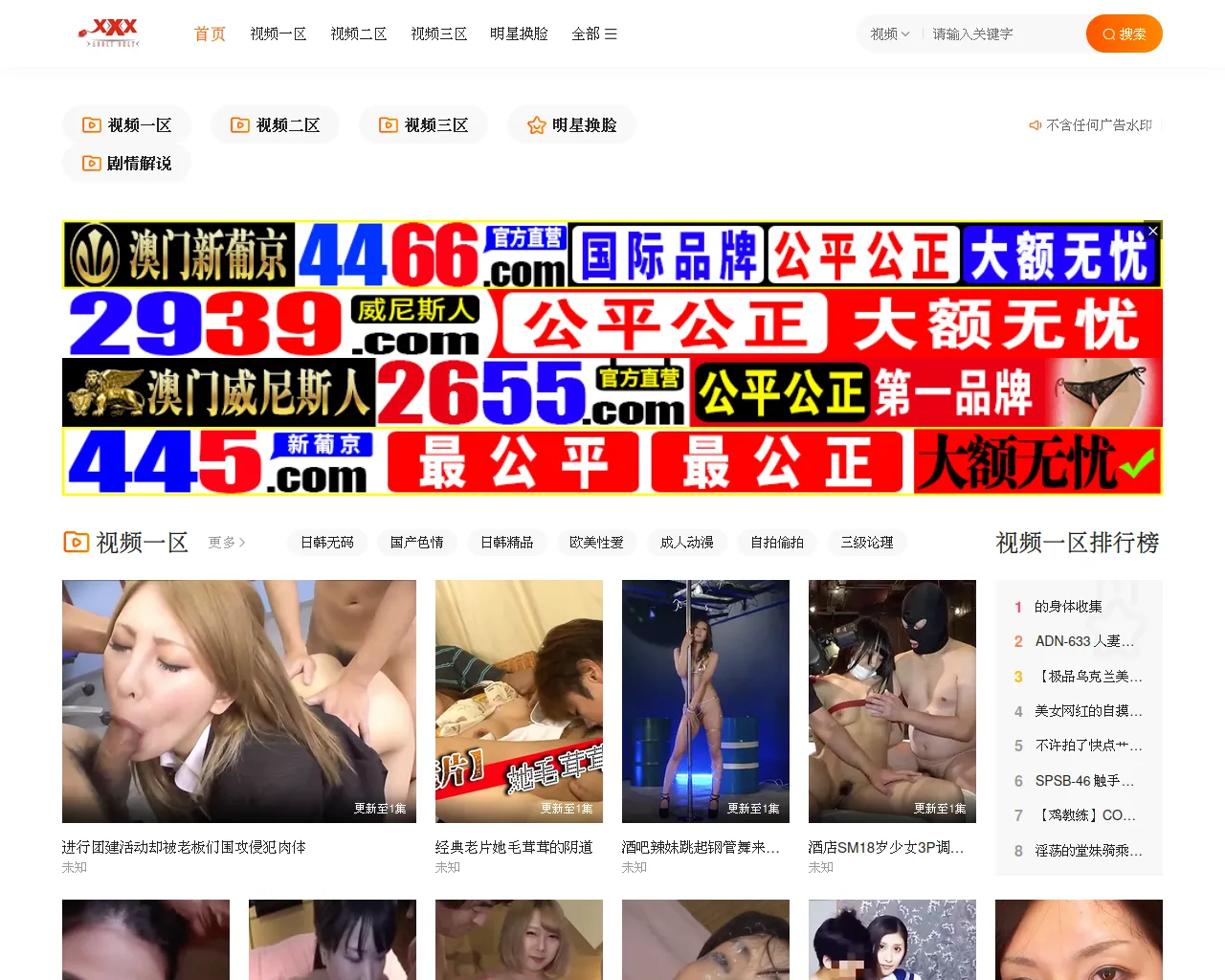The width and height of the screenshot is (1225, 980).
Task: Click the 视频一区 section heading icon
Action: point(76,542)
